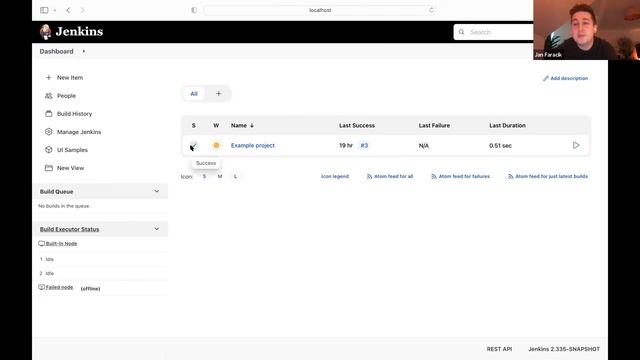Expand the Dashboard breadcrumb arrow
The width and height of the screenshot is (640, 360).
tap(84, 51)
